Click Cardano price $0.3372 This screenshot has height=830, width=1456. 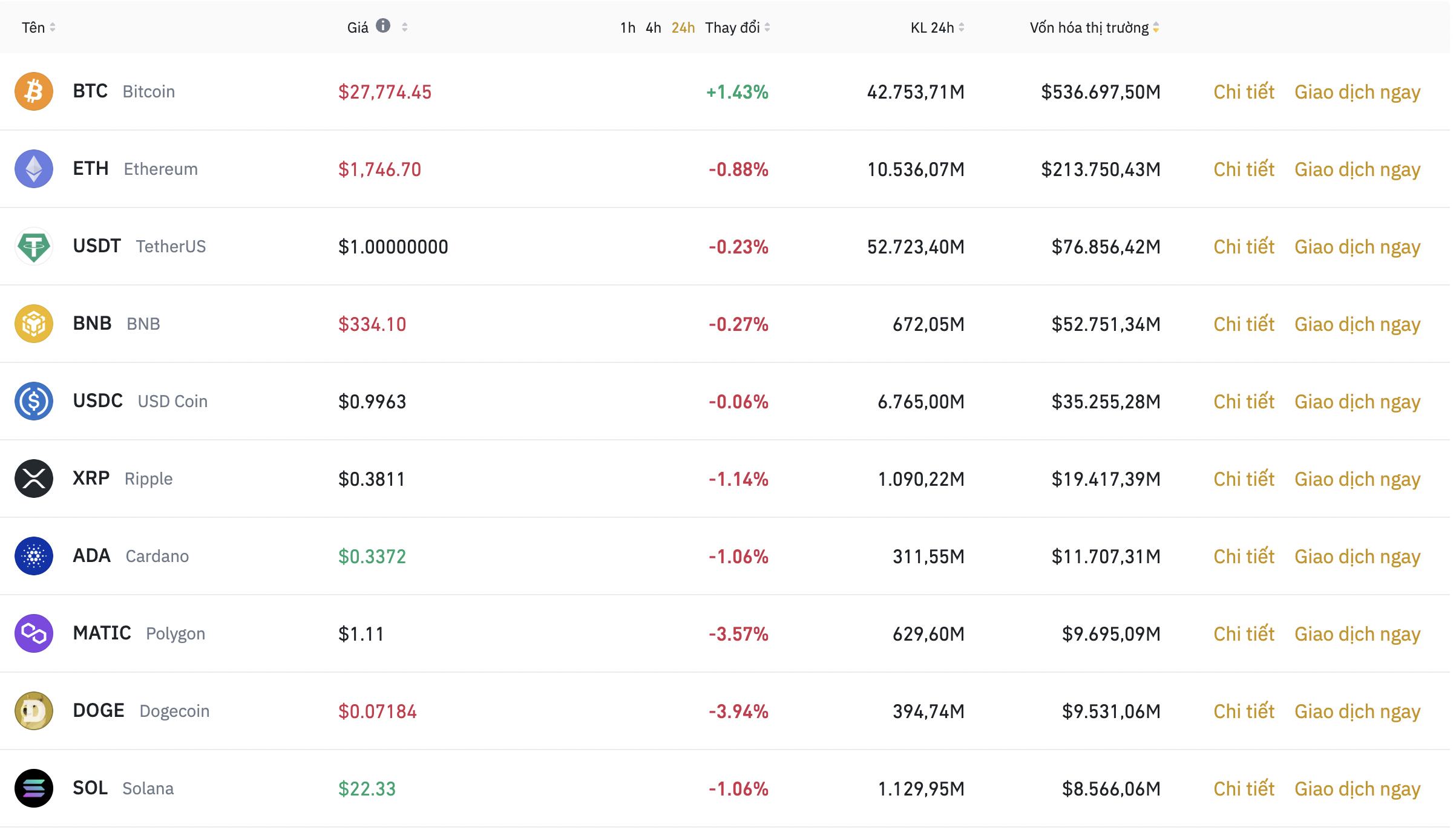(372, 557)
